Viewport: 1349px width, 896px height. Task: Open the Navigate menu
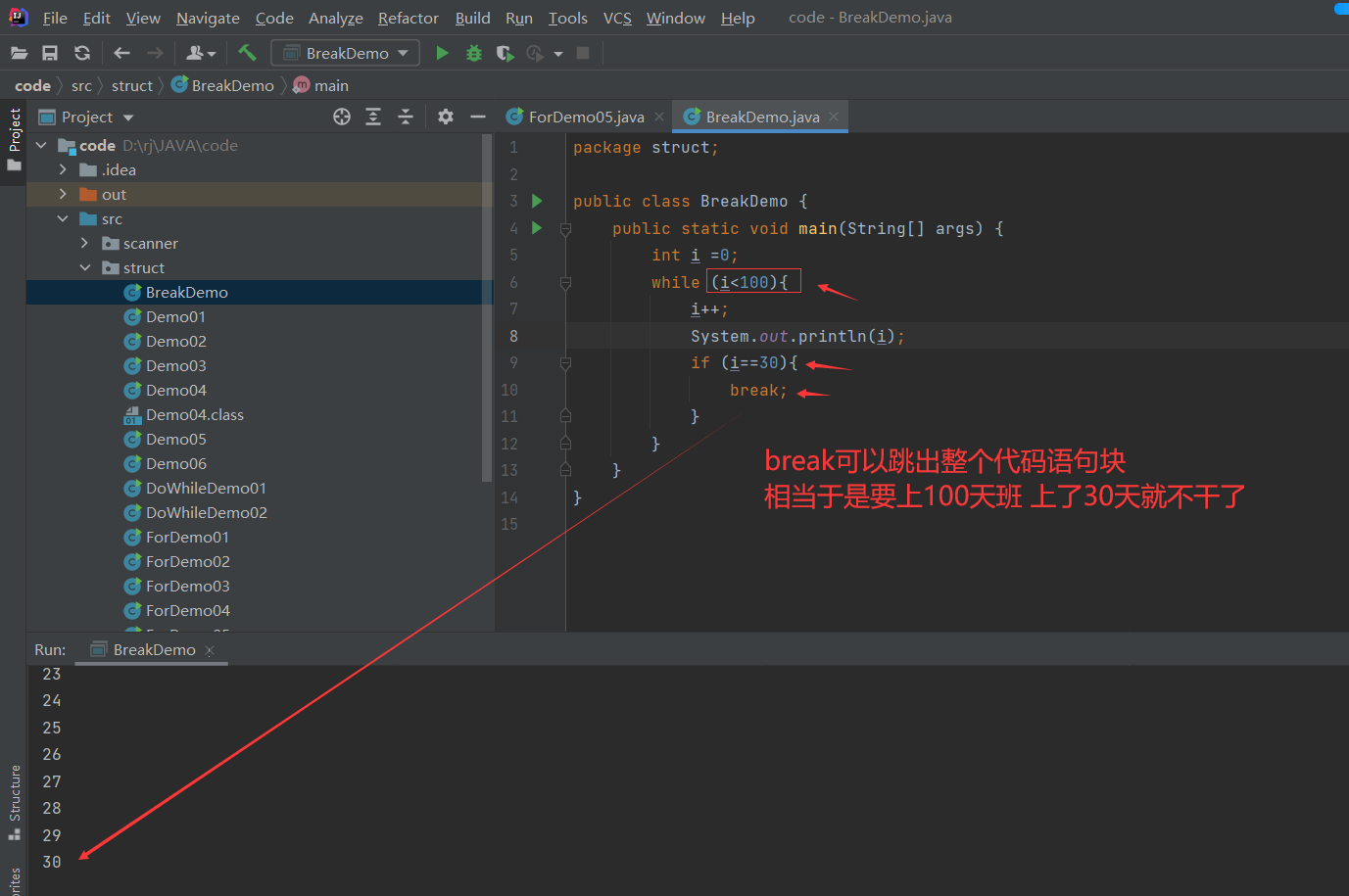[x=208, y=18]
